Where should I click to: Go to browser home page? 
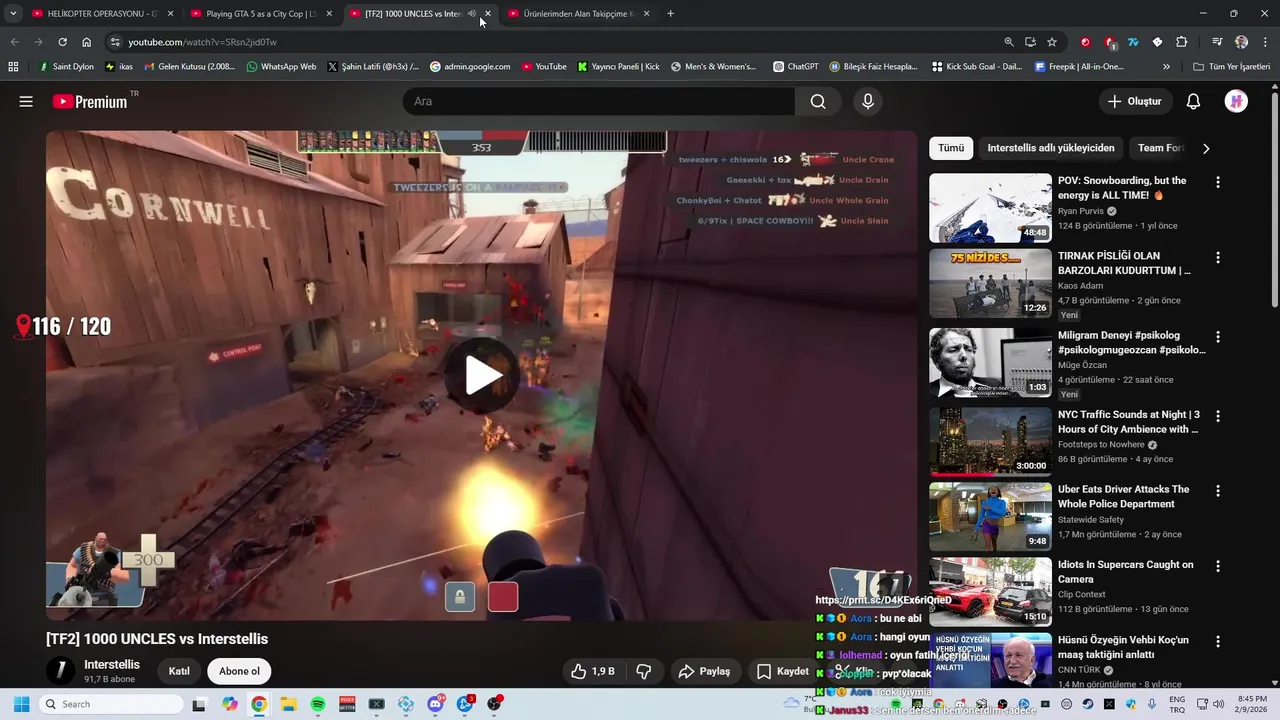(x=86, y=42)
